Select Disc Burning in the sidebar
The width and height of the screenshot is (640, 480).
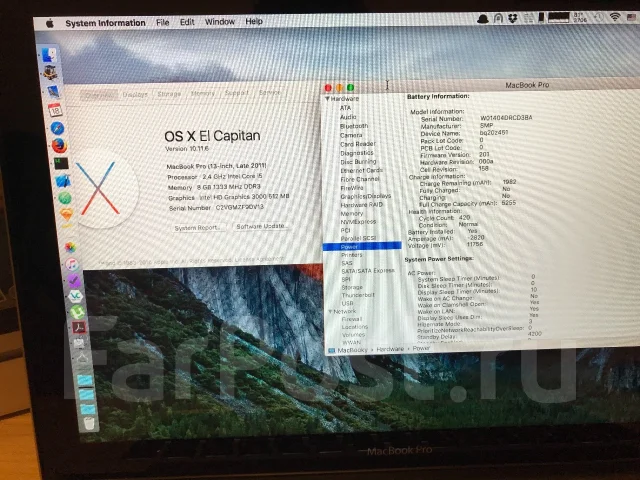click(x=358, y=161)
